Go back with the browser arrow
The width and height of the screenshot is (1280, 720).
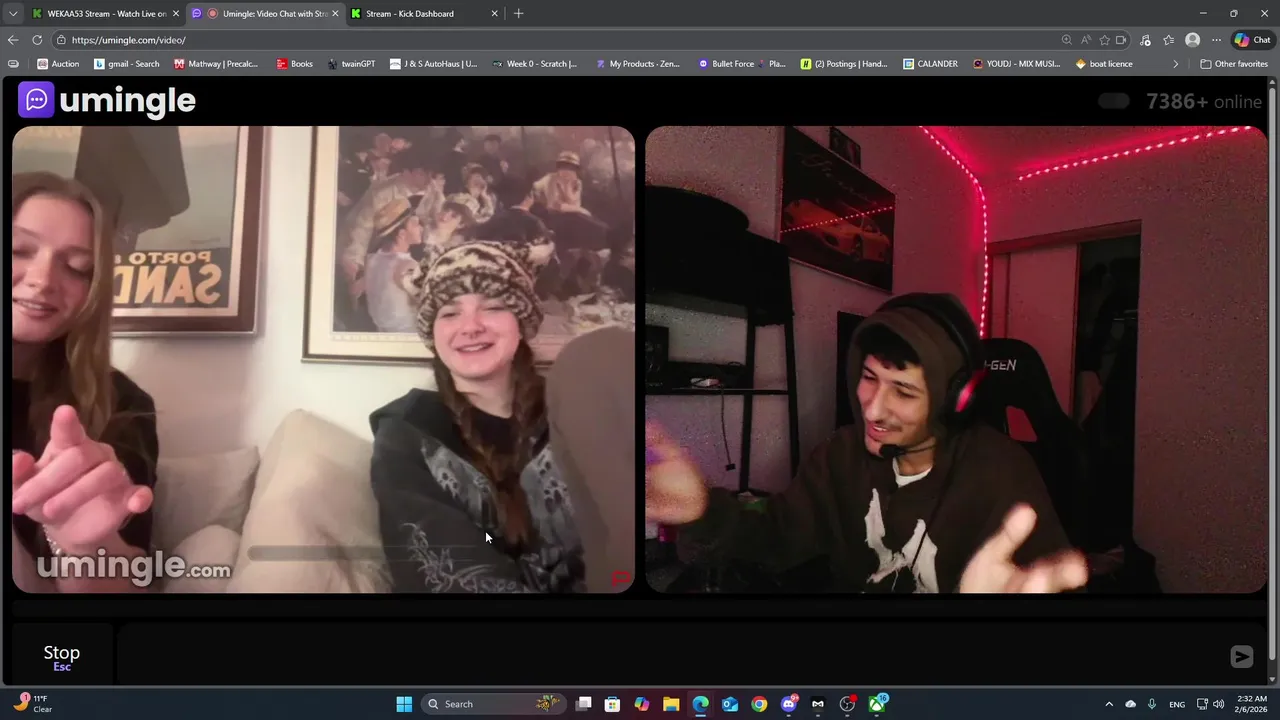click(13, 40)
